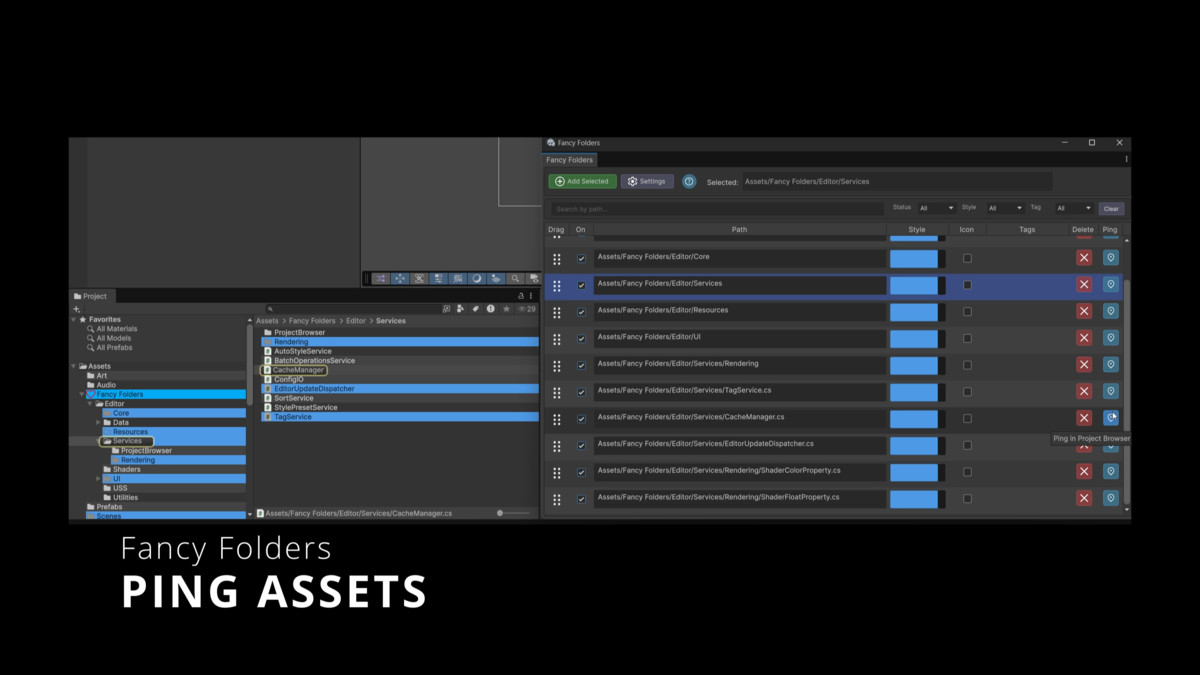Click Search by Type icon in Project panel
The image size is (1200, 675).
pos(460,309)
